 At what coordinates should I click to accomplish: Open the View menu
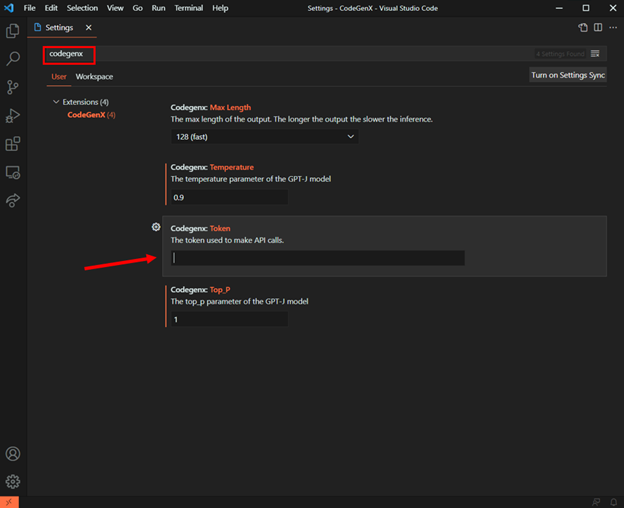(x=115, y=8)
